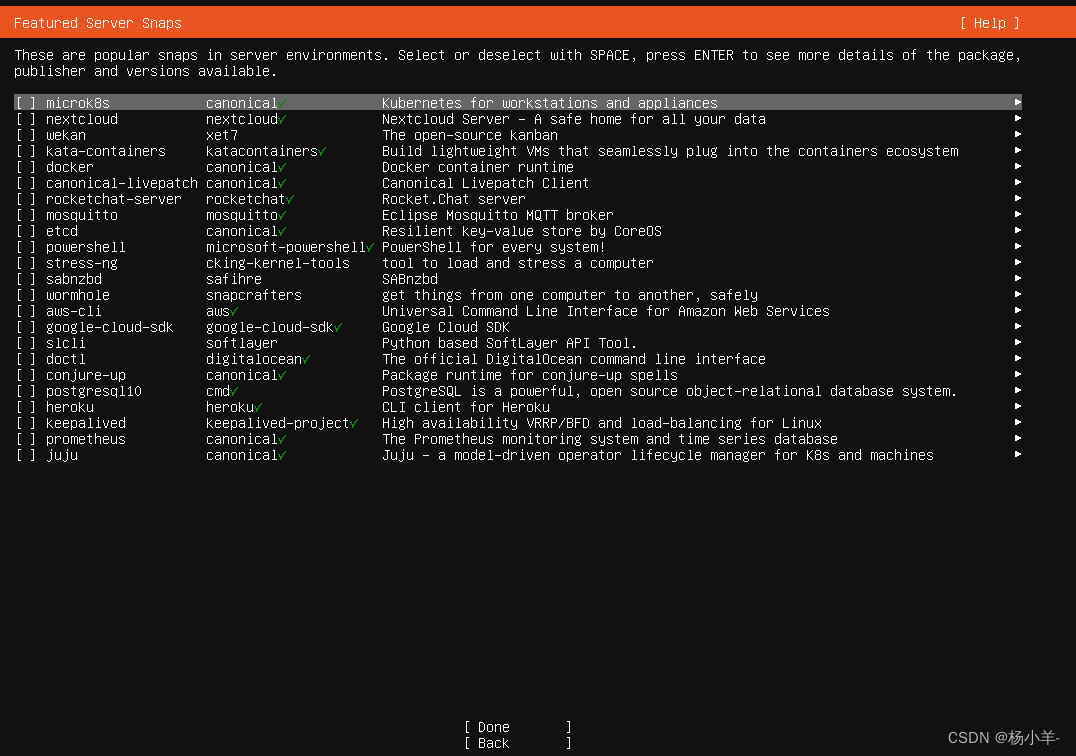Tick the sabnzbd checkbox
This screenshot has width=1076, height=756.
click(26, 279)
